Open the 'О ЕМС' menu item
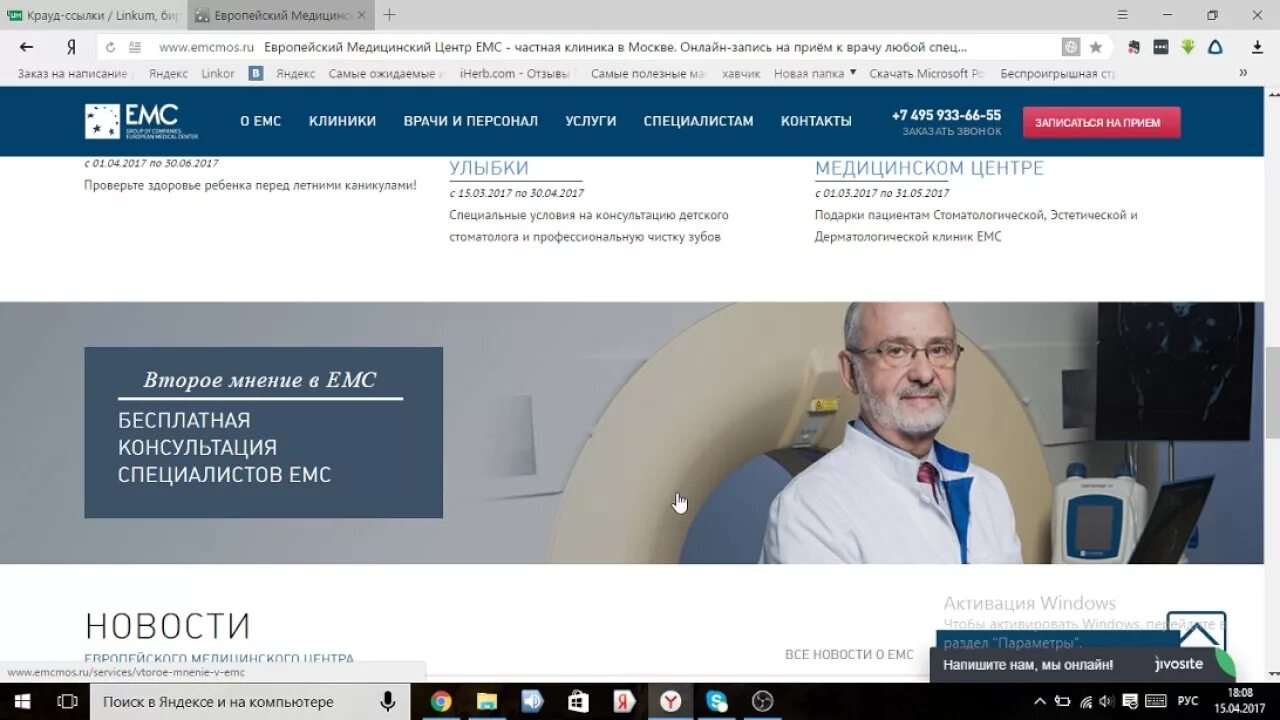 [261, 121]
